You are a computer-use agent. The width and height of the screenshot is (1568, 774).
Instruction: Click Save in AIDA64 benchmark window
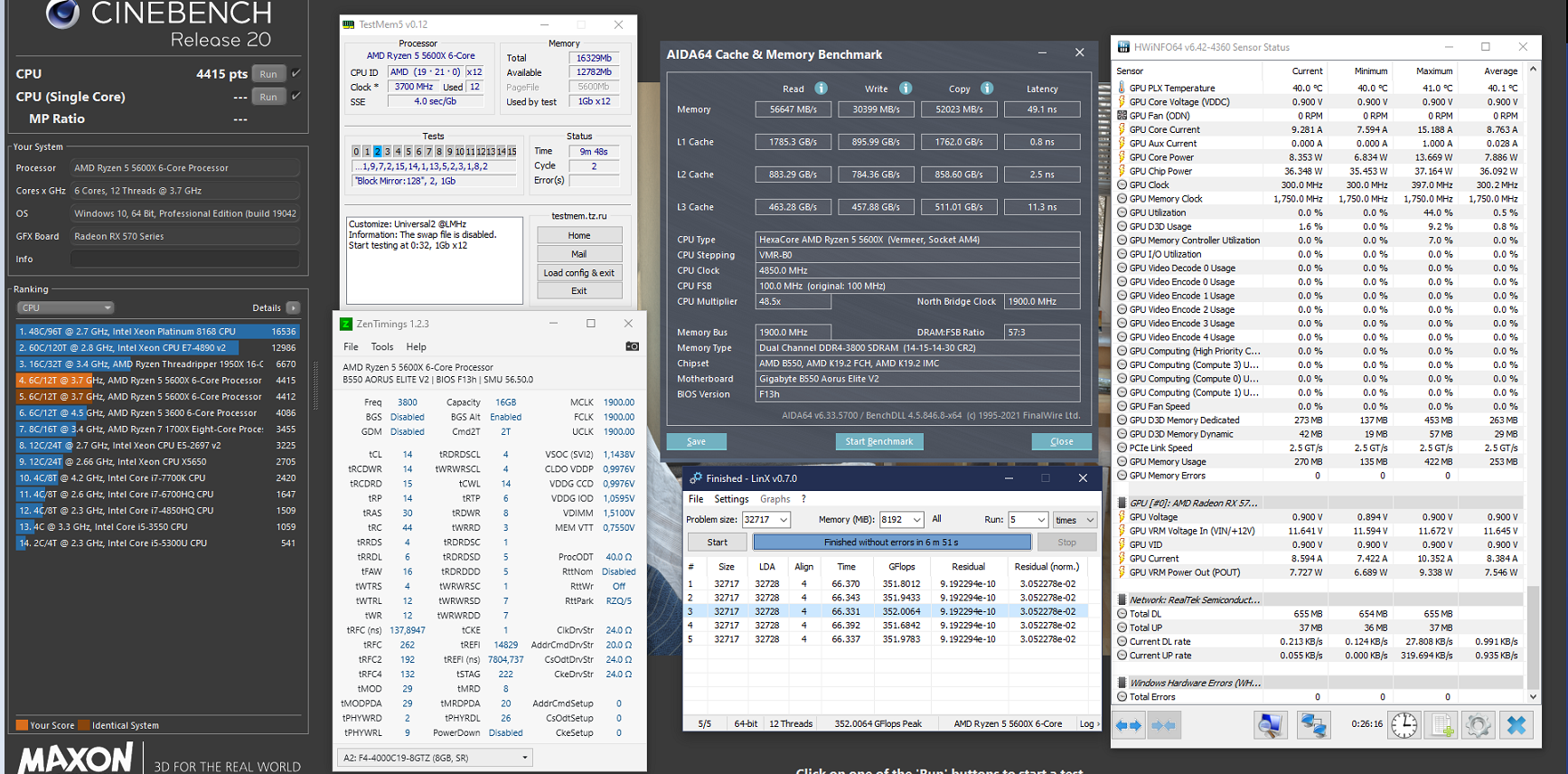pyautogui.click(x=696, y=441)
